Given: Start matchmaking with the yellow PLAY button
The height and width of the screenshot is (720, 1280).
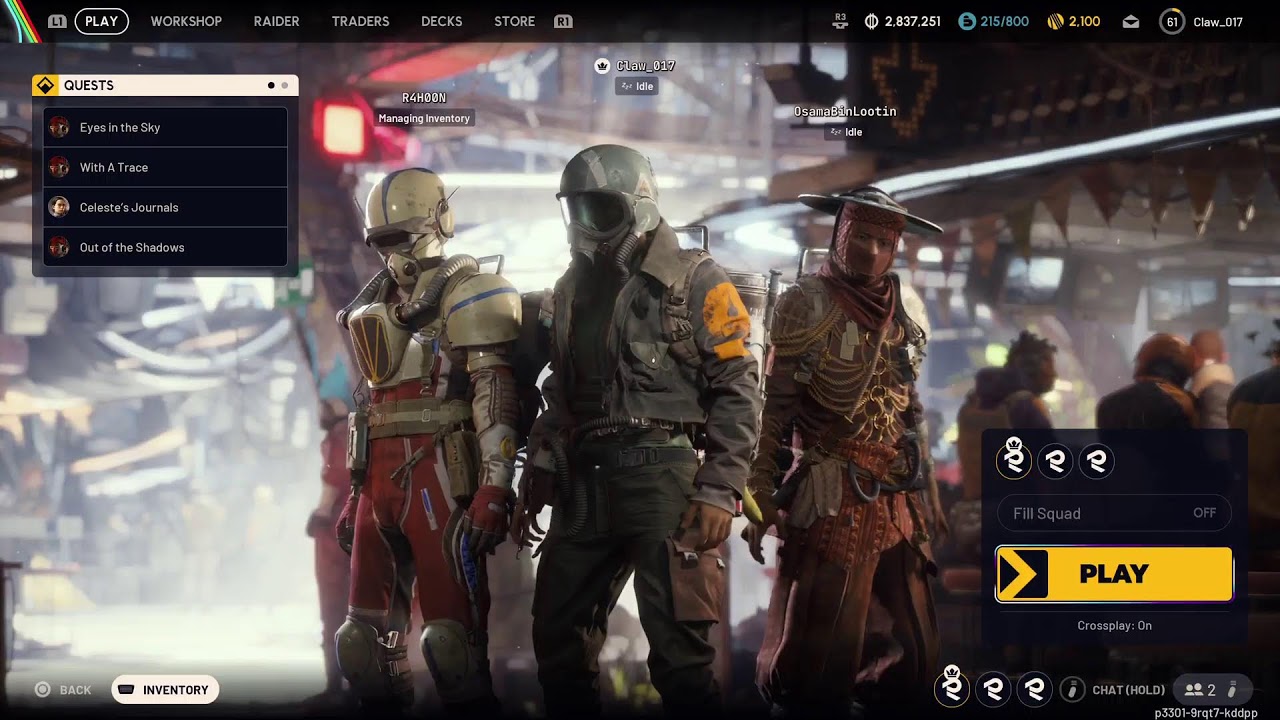Looking at the screenshot, I should click(1114, 574).
